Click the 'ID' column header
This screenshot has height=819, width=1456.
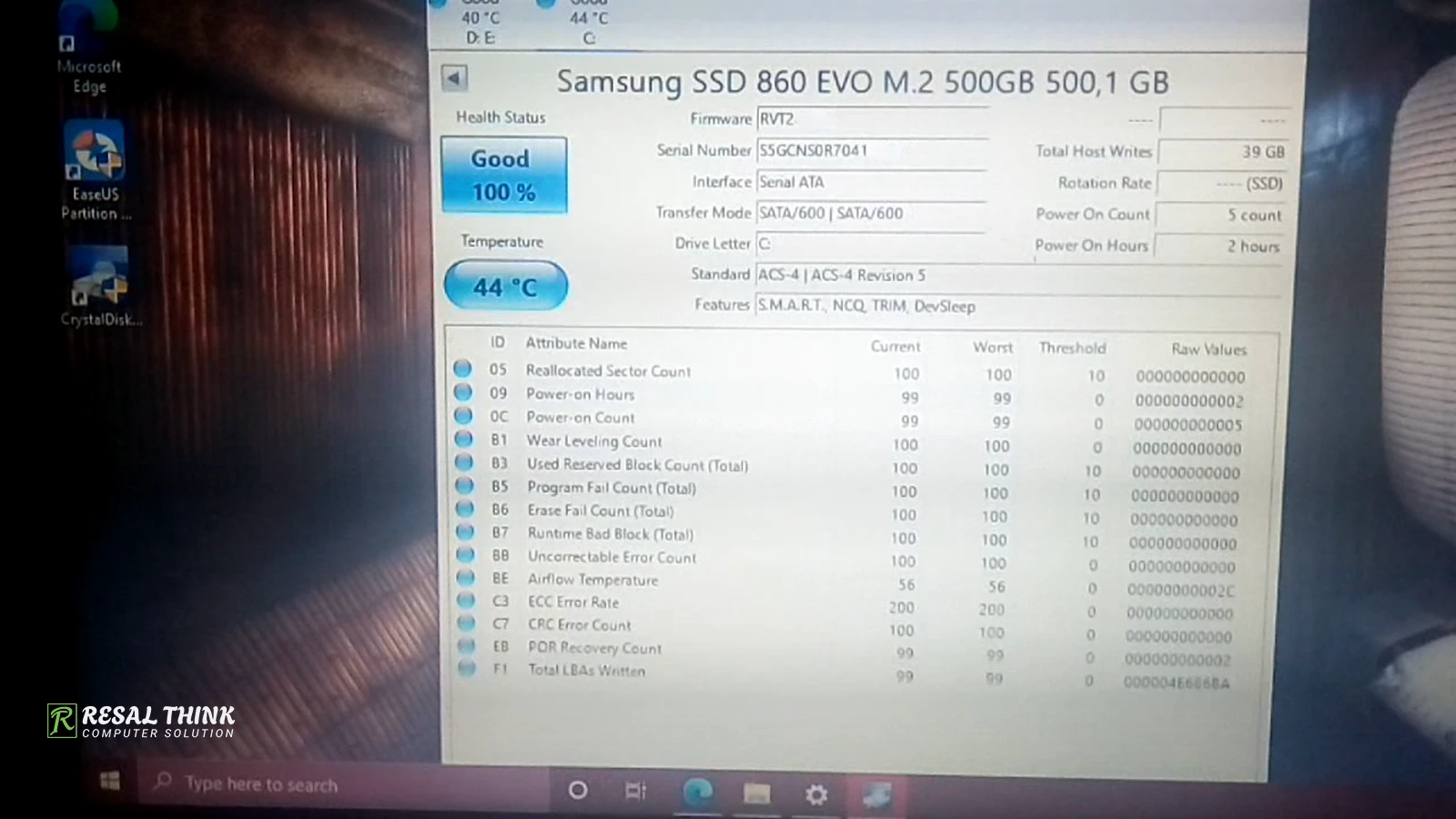(498, 342)
